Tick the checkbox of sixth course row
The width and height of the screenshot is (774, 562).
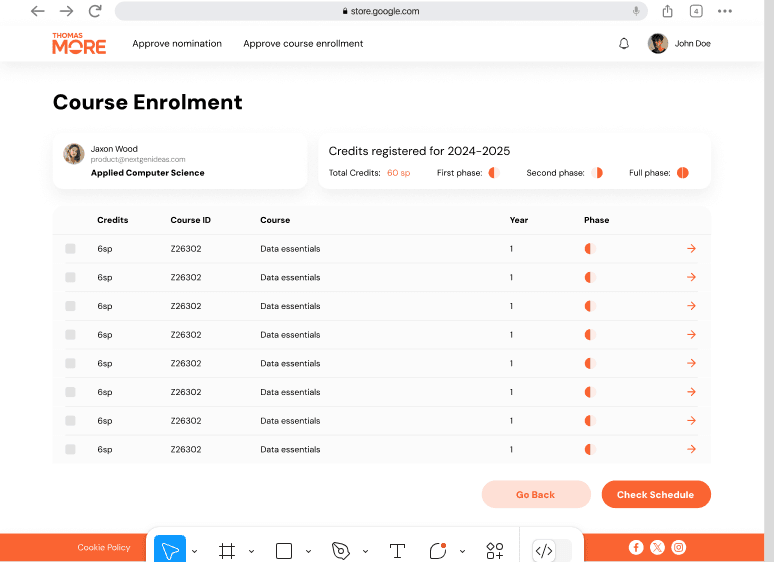[x=70, y=392]
